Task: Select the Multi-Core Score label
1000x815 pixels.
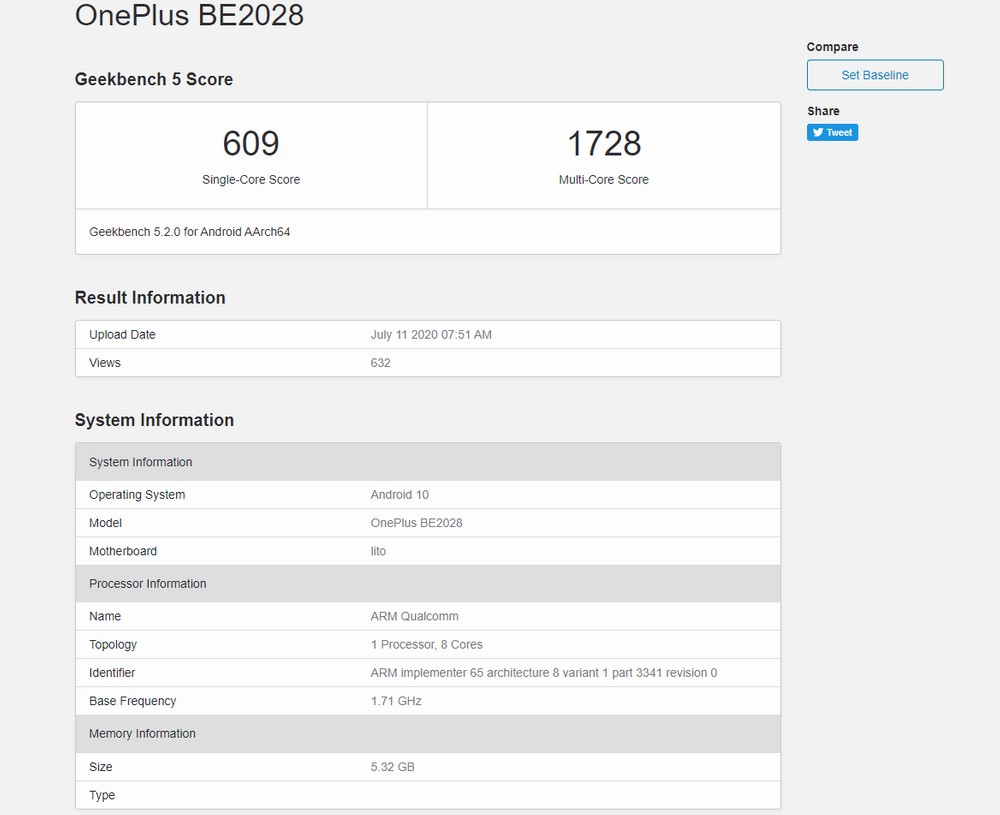Action: click(x=604, y=180)
